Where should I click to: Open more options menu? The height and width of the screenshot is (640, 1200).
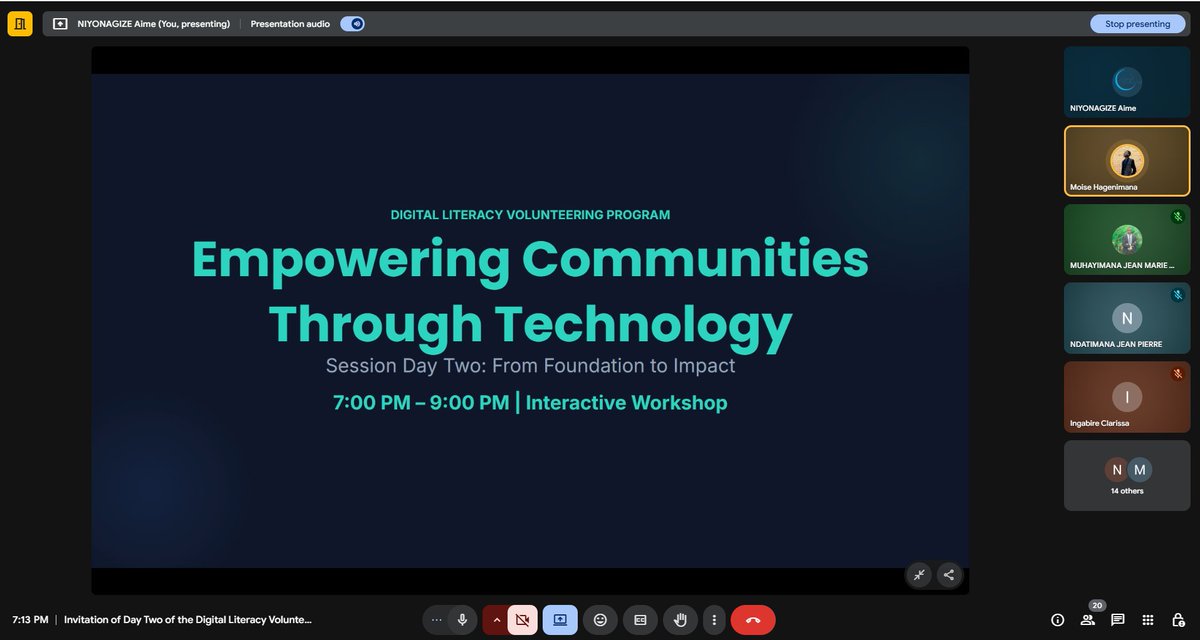tap(713, 620)
